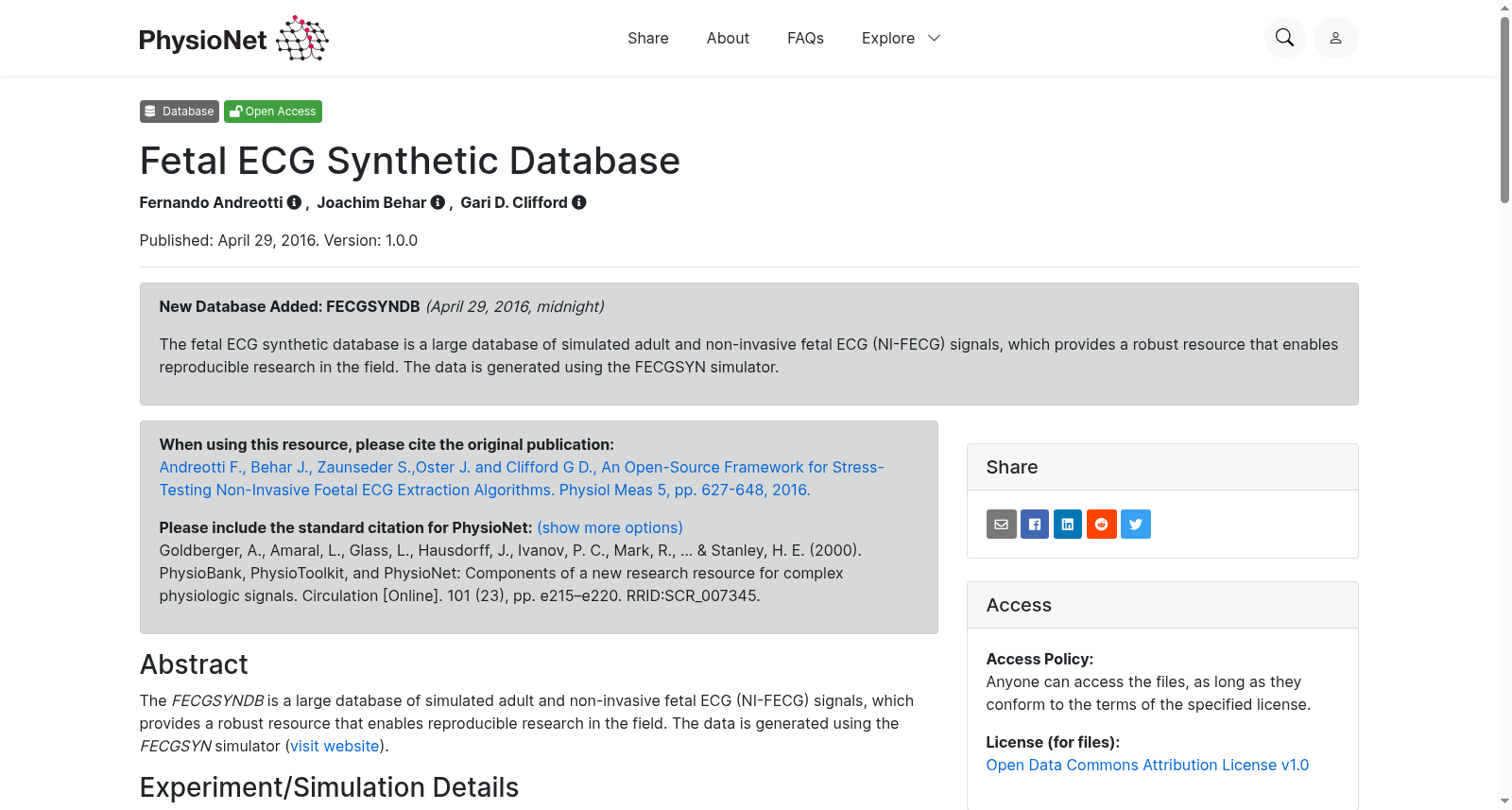
Task: Click the Access Policy label
Action: [x=1039, y=659]
